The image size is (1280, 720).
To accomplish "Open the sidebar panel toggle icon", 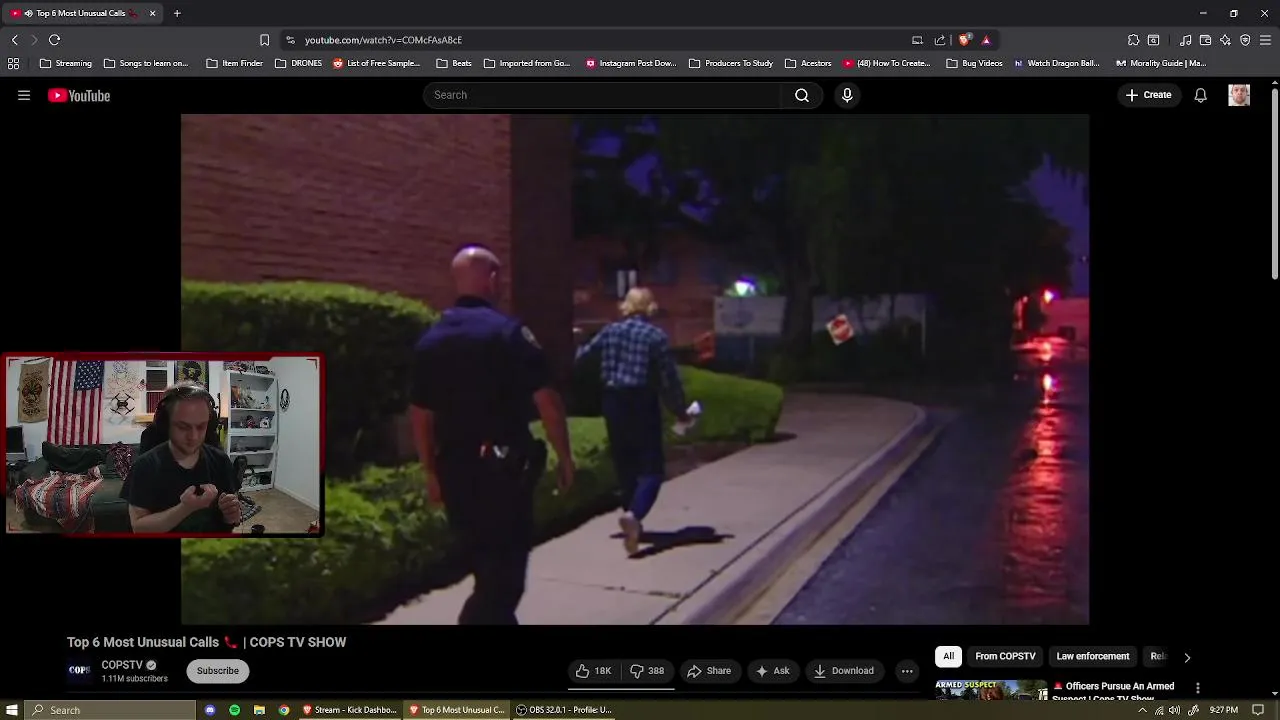I will 1153,40.
